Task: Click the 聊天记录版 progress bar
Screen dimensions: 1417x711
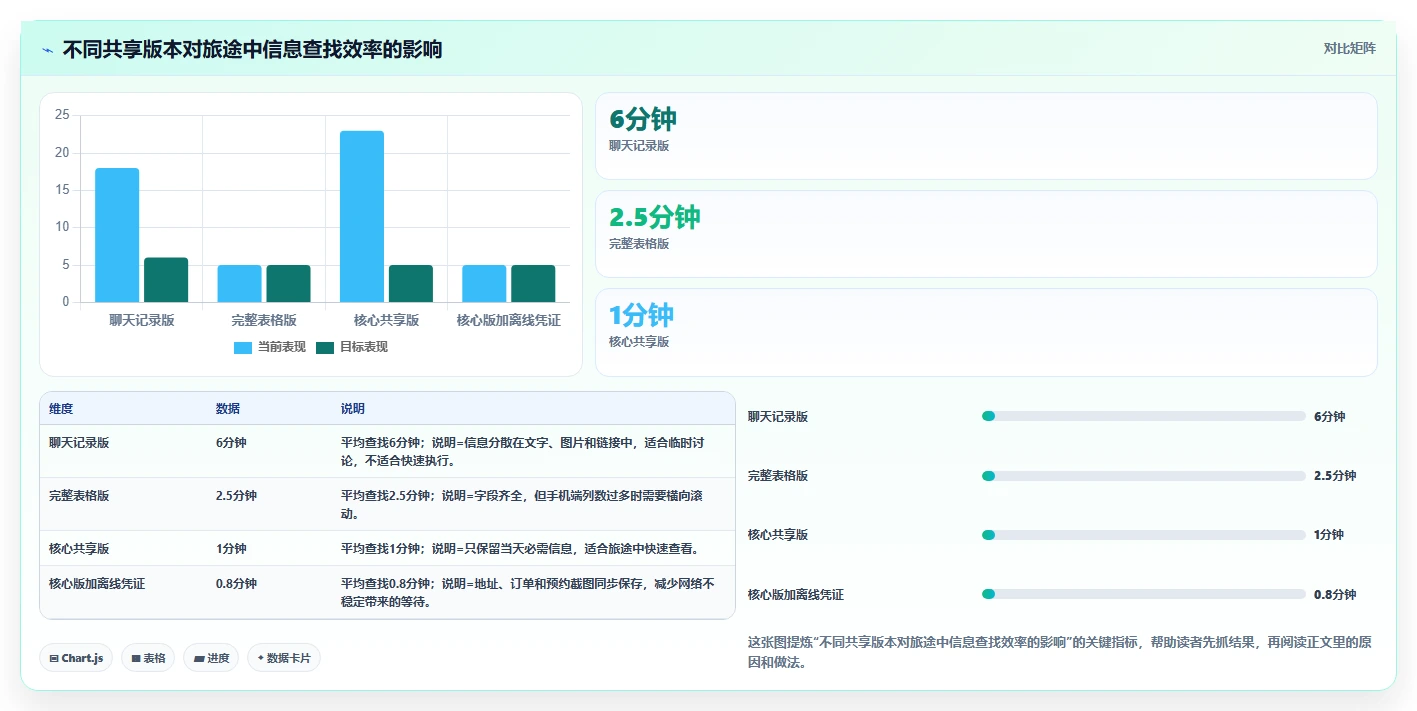Action: point(1144,416)
